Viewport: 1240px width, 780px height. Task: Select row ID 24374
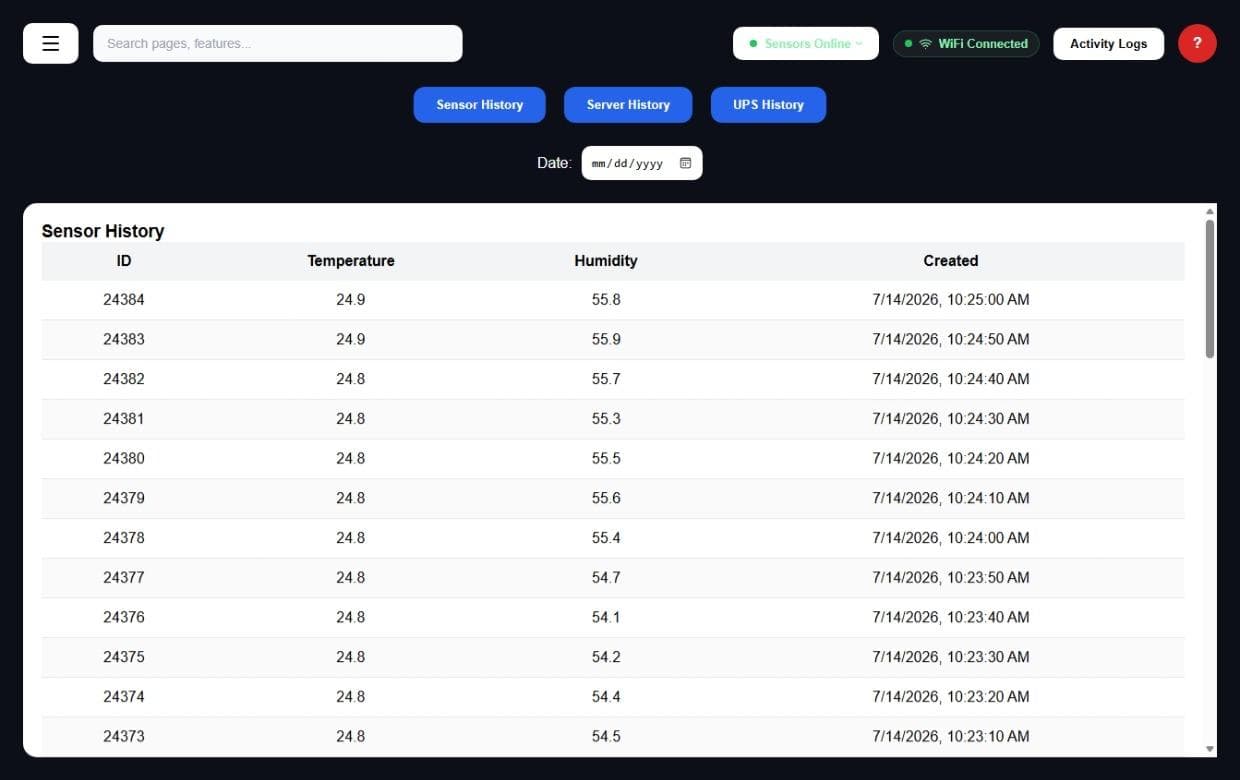pyautogui.click(x=613, y=697)
